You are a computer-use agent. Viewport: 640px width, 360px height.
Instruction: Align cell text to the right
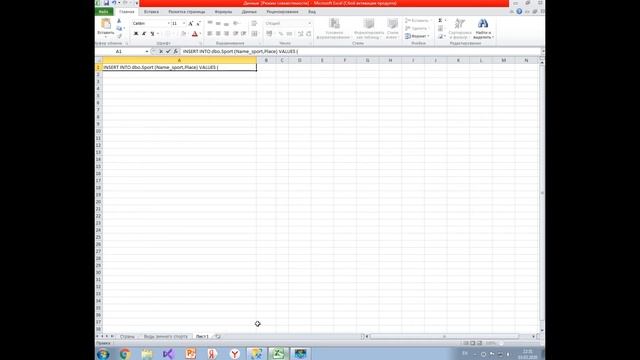(x=226, y=33)
